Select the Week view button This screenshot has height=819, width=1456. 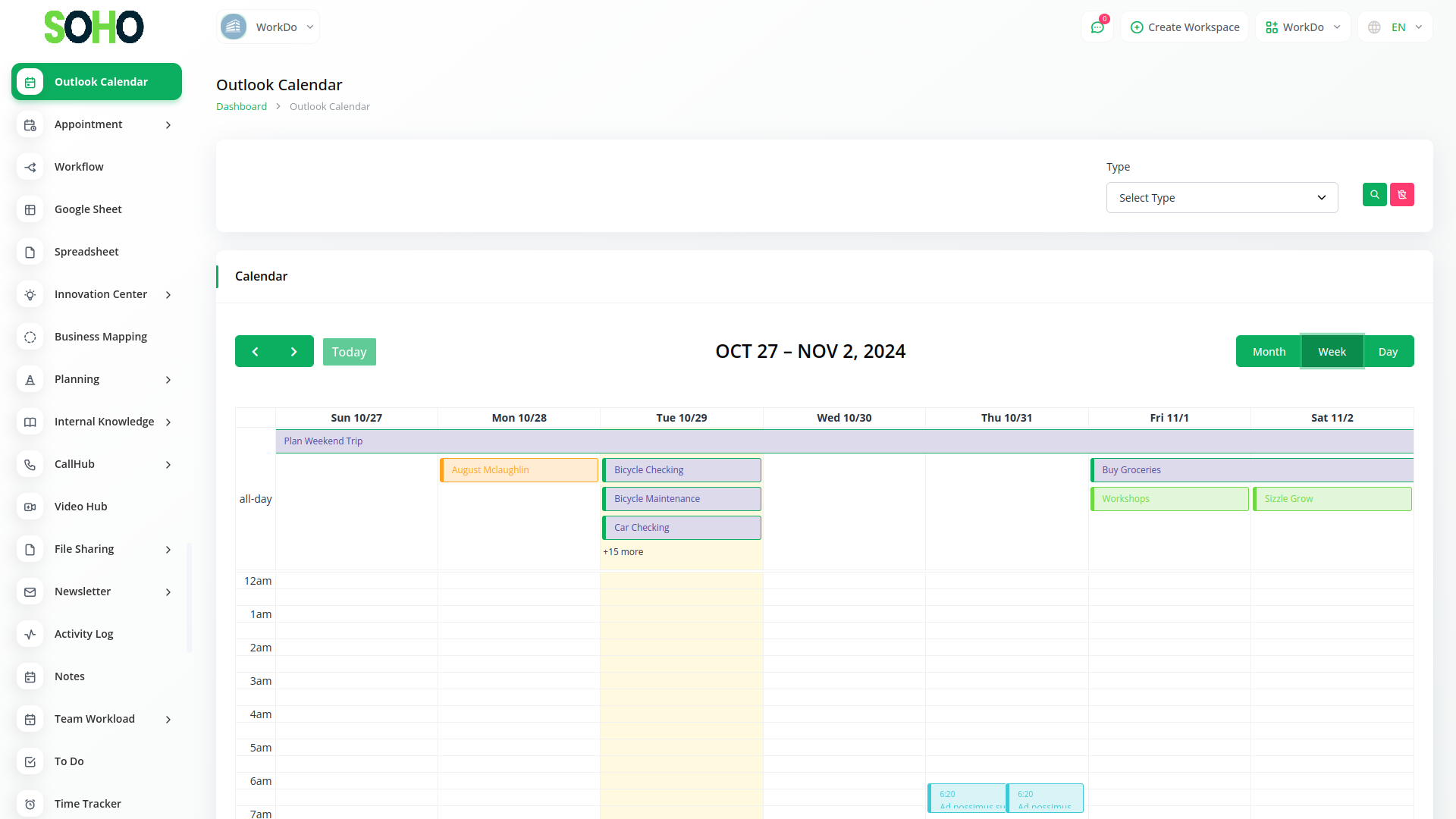(x=1332, y=351)
